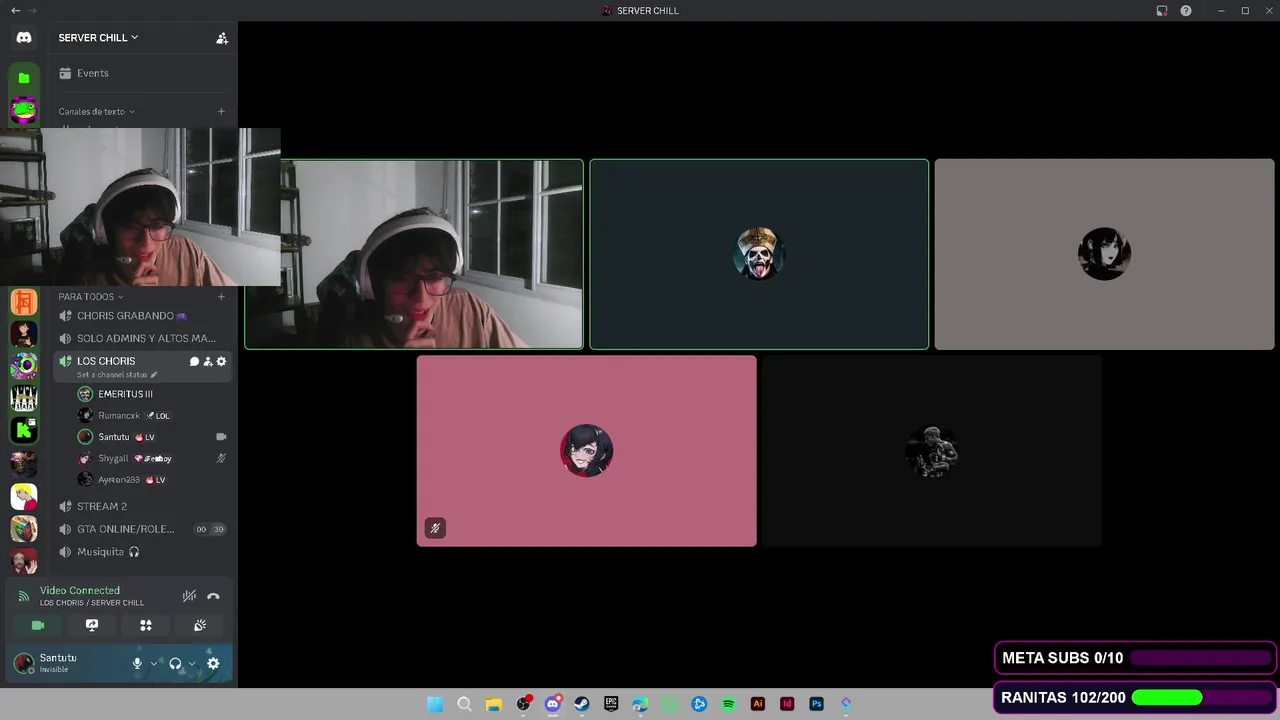Add channel to Canales de texto
Image resolution: width=1280 pixels, height=720 pixels.
click(x=221, y=111)
